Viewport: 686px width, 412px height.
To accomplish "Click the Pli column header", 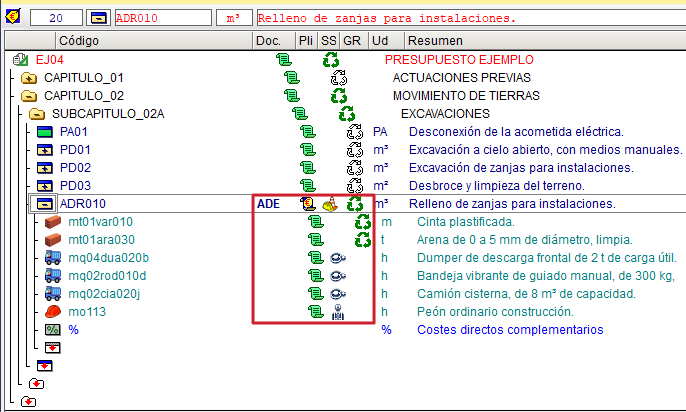I will coord(306,41).
